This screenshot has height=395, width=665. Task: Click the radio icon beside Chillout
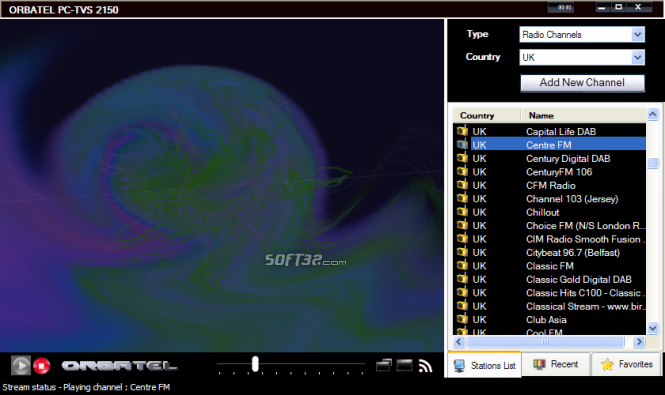(x=462, y=211)
